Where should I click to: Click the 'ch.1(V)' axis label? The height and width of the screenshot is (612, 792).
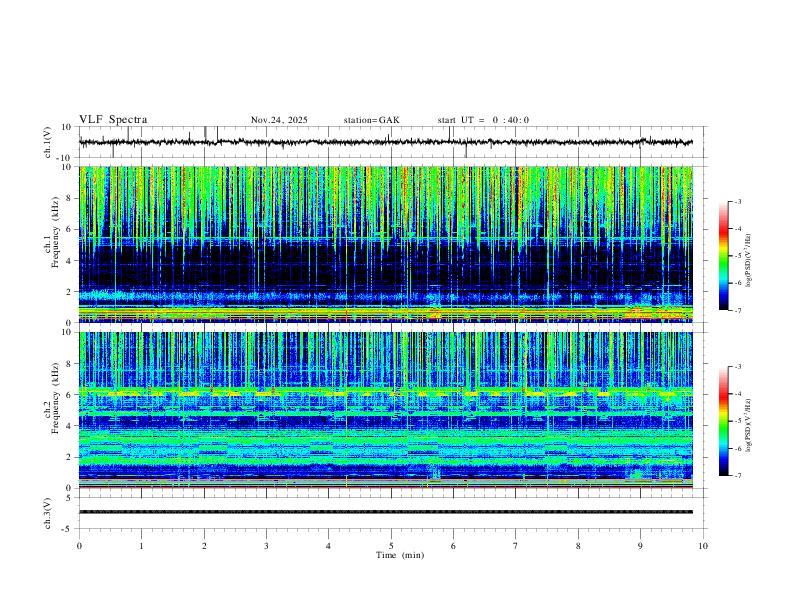[x=48, y=142]
